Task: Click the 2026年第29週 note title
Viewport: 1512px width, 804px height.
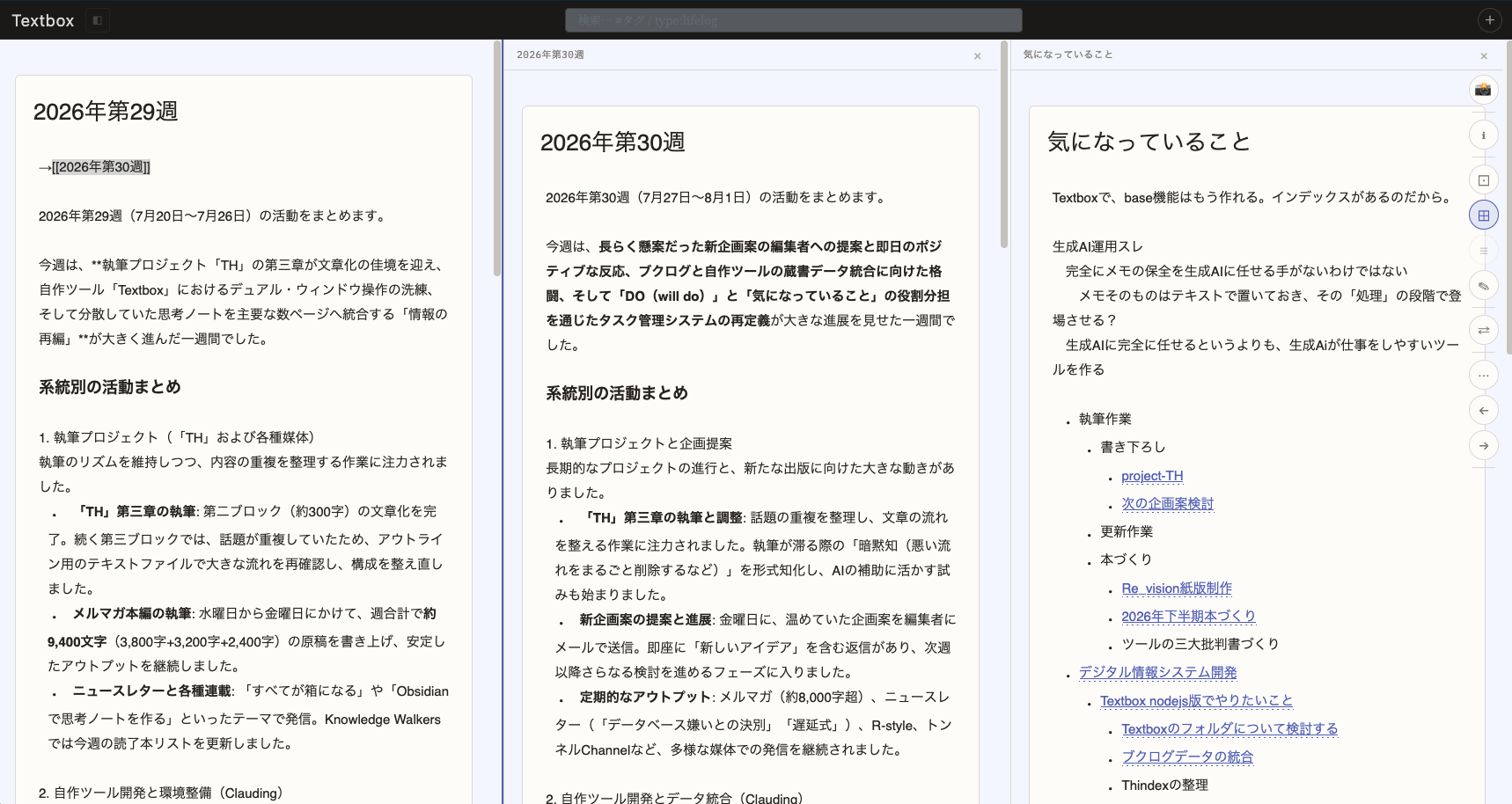Action: click(x=106, y=112)
